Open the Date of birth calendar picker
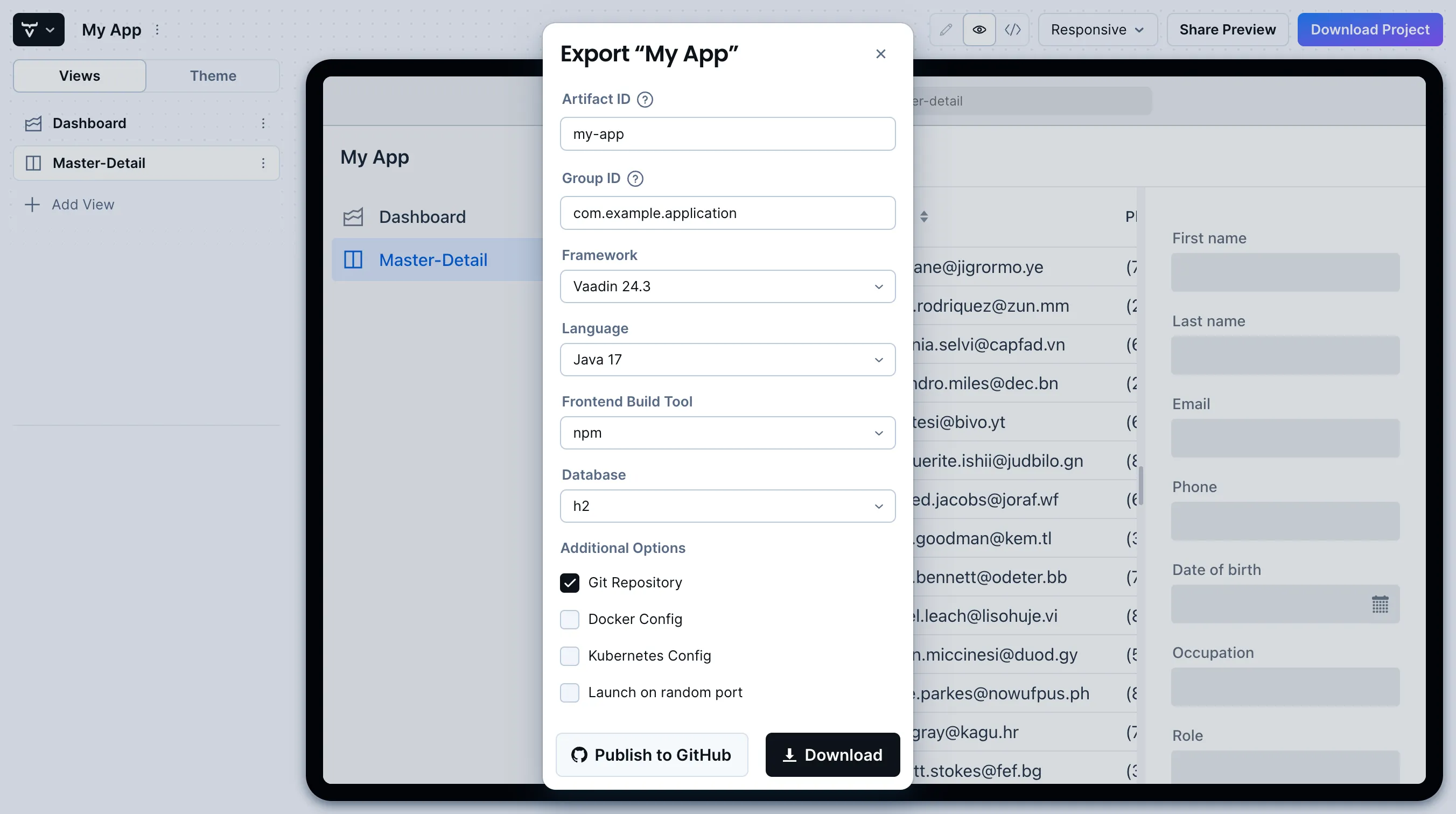The height and width of the screenshot is (814, 1456). [1380, 604]
